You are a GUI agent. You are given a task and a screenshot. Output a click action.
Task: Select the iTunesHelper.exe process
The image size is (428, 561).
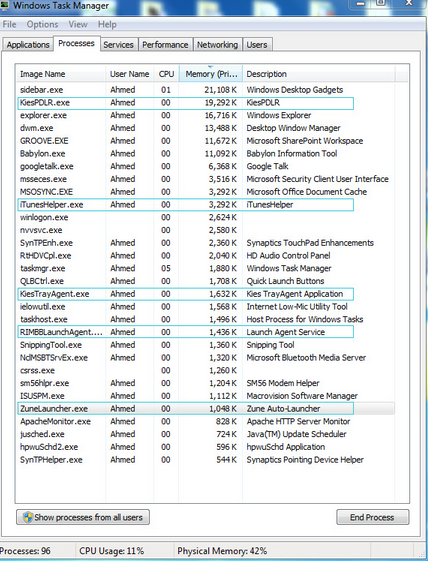[205, 205]
